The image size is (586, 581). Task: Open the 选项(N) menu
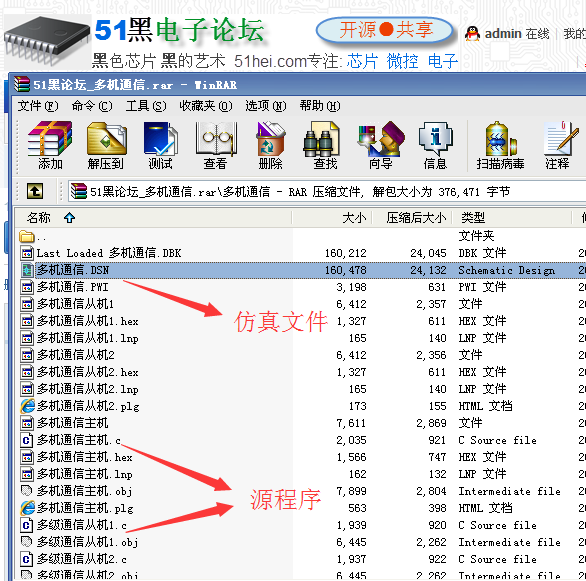point(266,106)
